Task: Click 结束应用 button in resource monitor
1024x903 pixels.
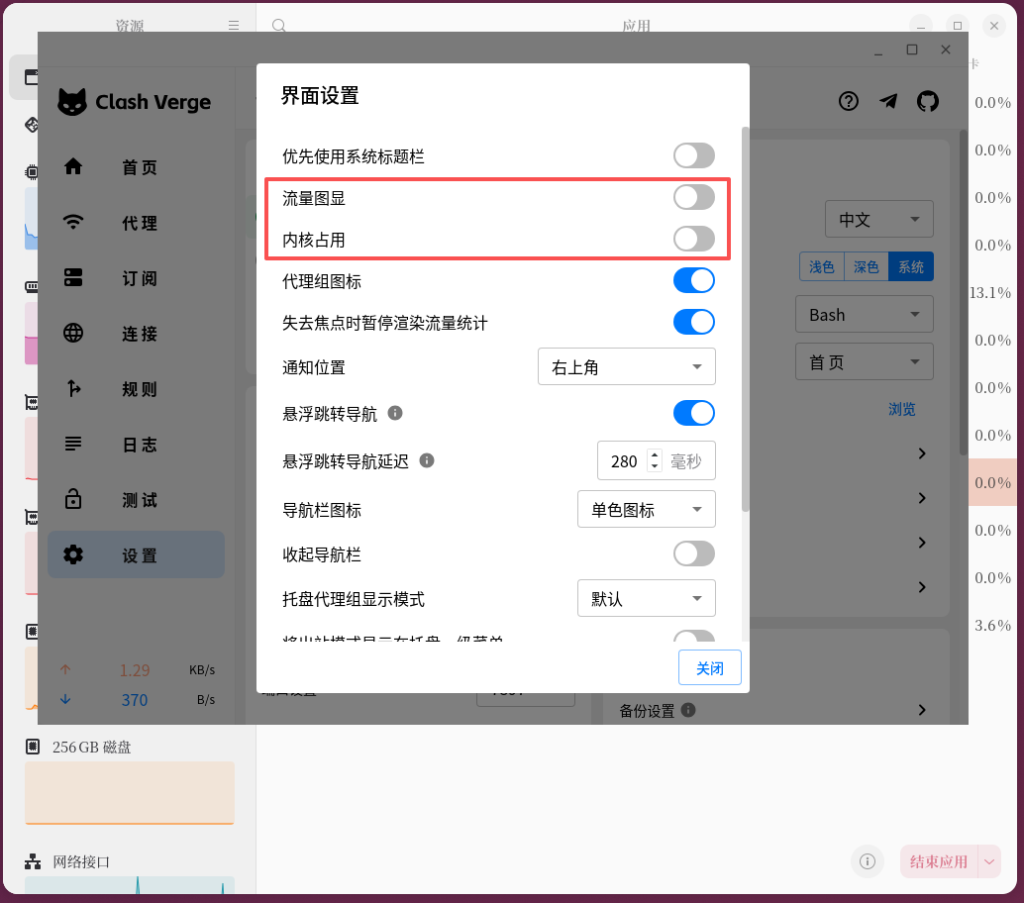Action: click(x=938, y=862)
